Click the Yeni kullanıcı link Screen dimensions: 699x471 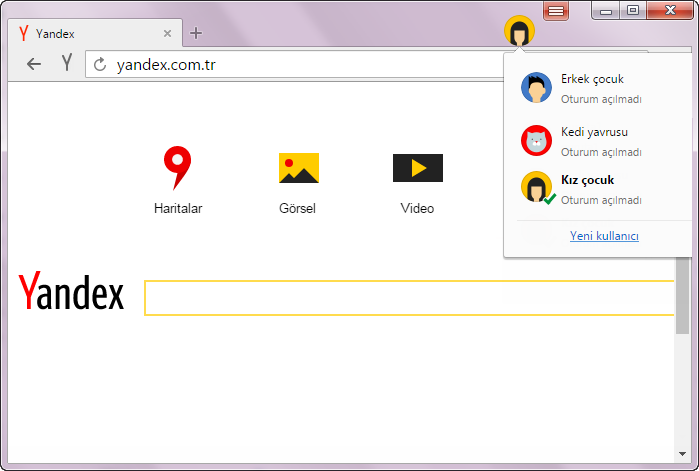coord(604,236)
